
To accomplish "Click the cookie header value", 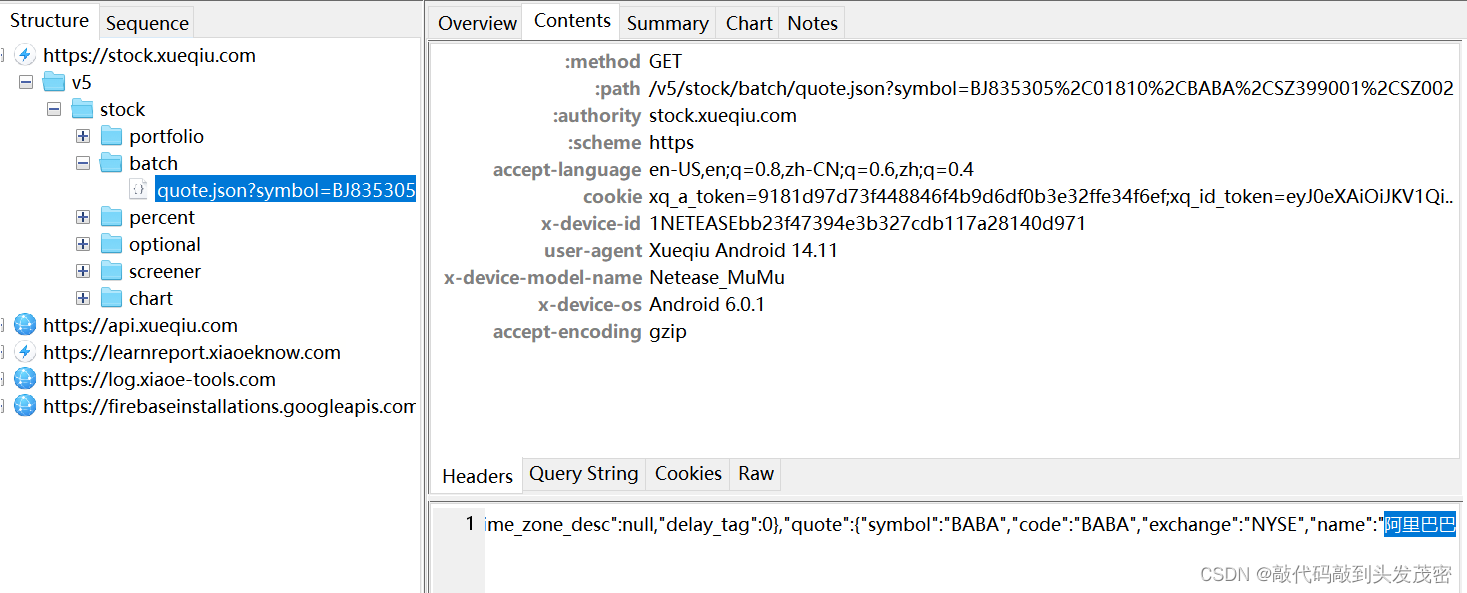I will pos(1052,196).
